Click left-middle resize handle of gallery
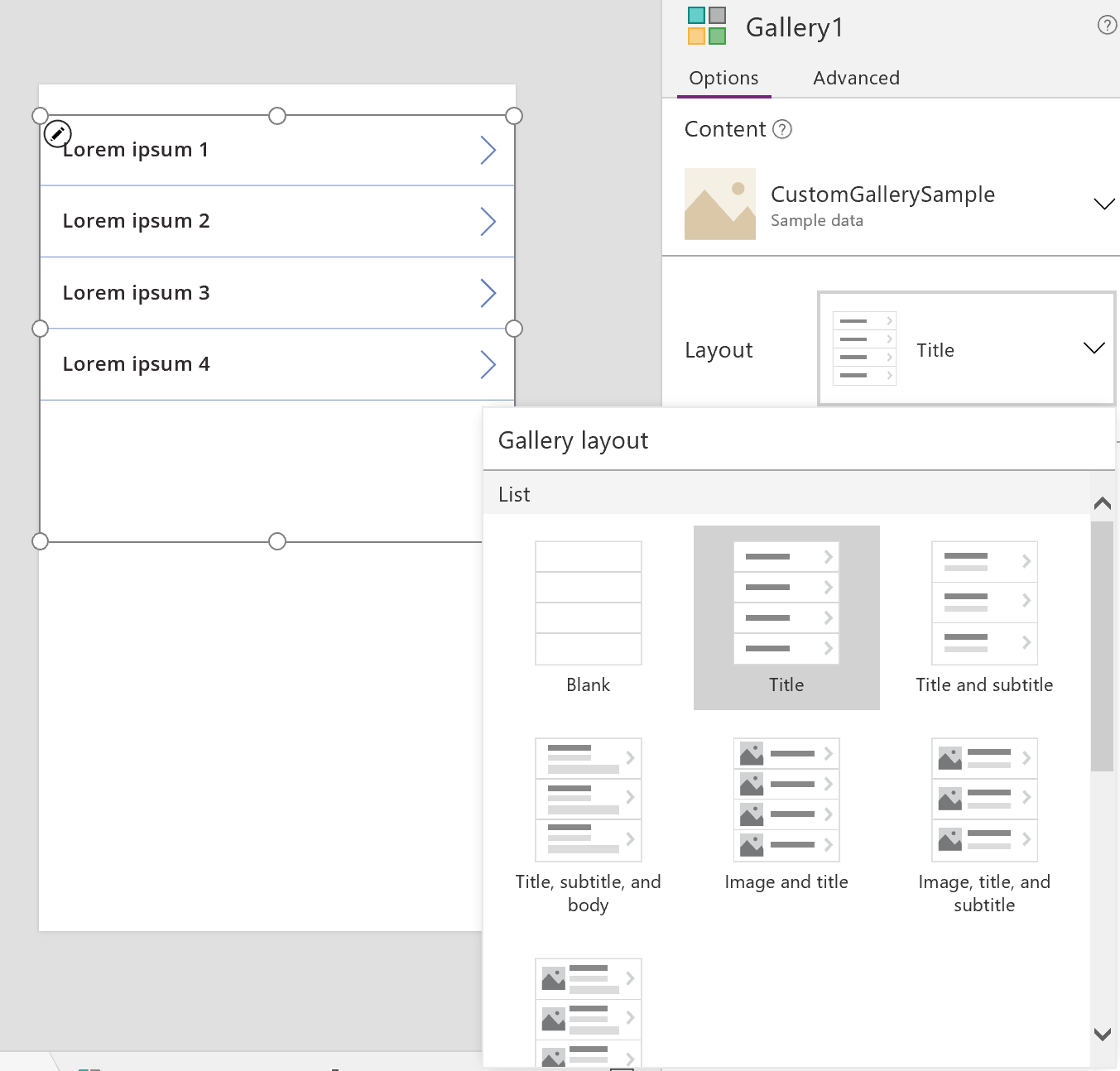 40,329
